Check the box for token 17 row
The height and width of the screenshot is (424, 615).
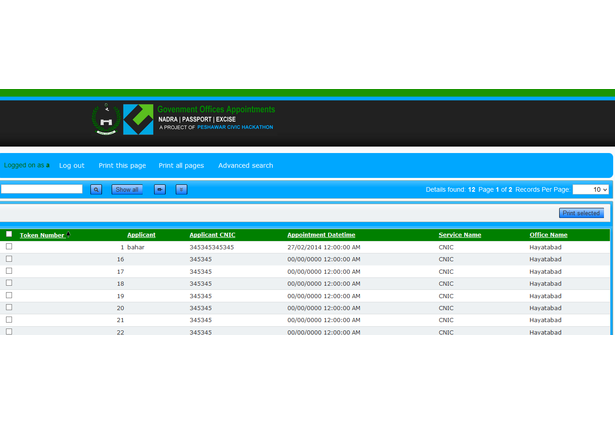[x=9, y=271]
